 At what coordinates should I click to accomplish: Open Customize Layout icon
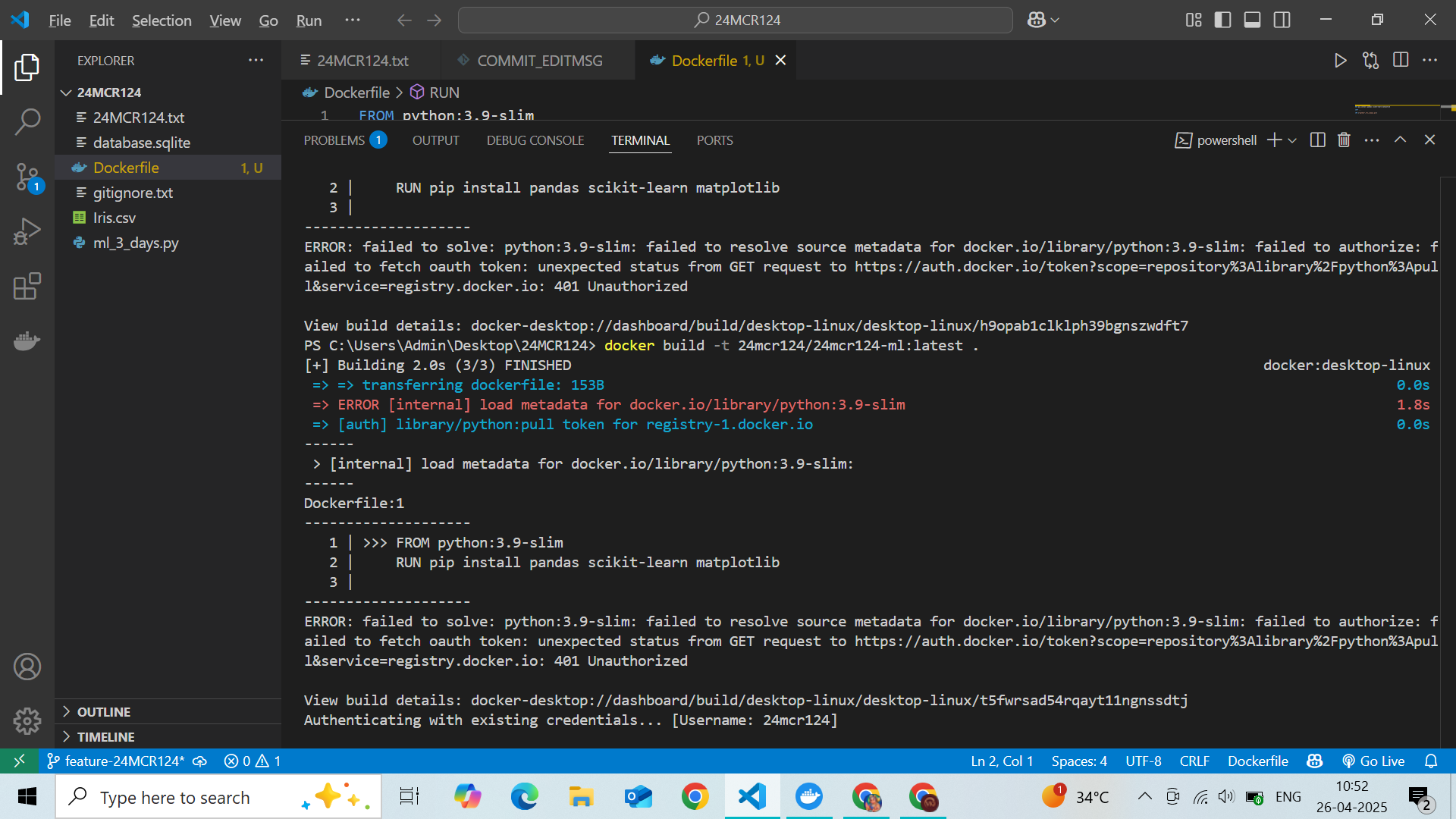pos(1194,20)
